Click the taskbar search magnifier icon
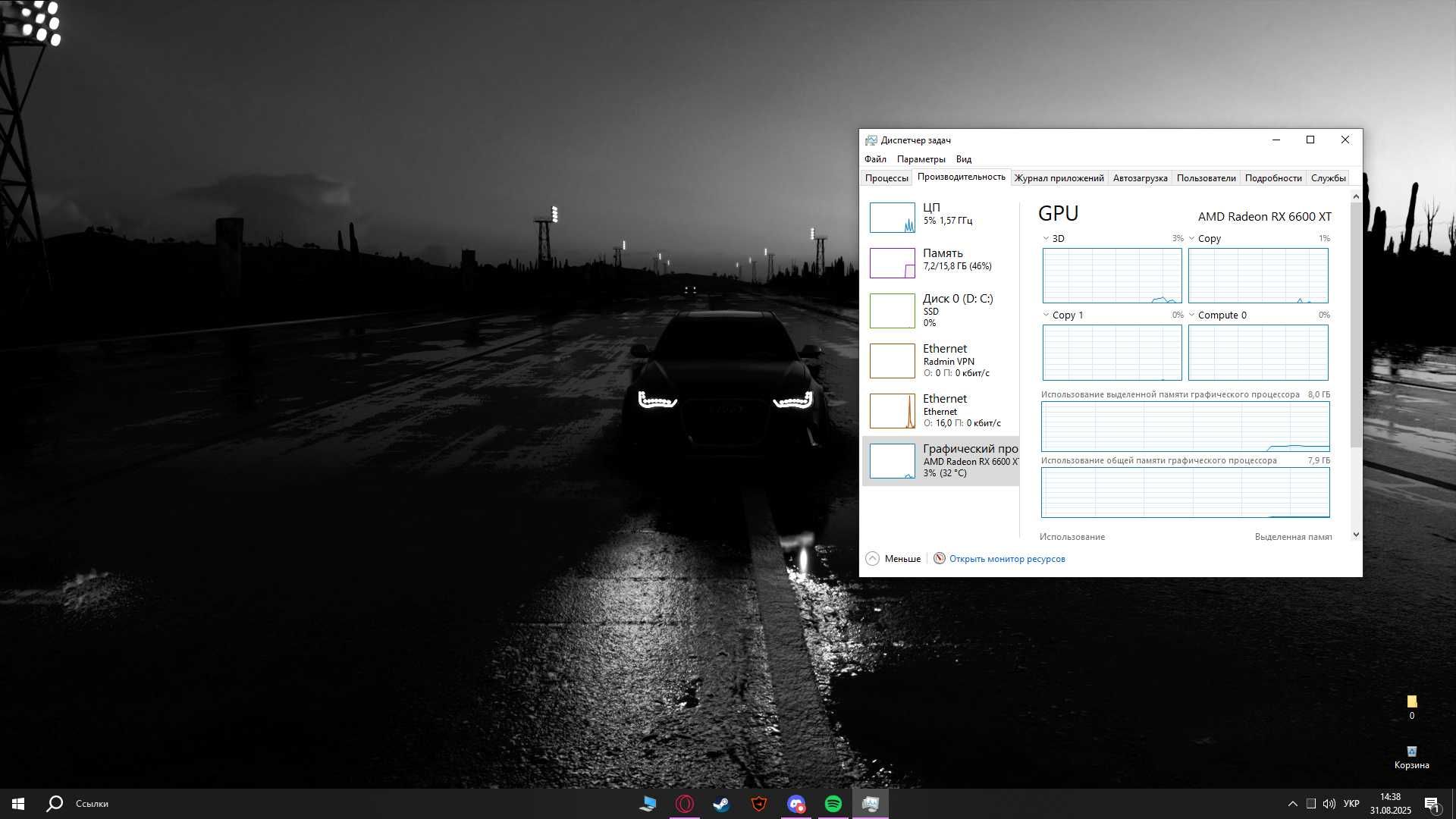 pos(55,804)
